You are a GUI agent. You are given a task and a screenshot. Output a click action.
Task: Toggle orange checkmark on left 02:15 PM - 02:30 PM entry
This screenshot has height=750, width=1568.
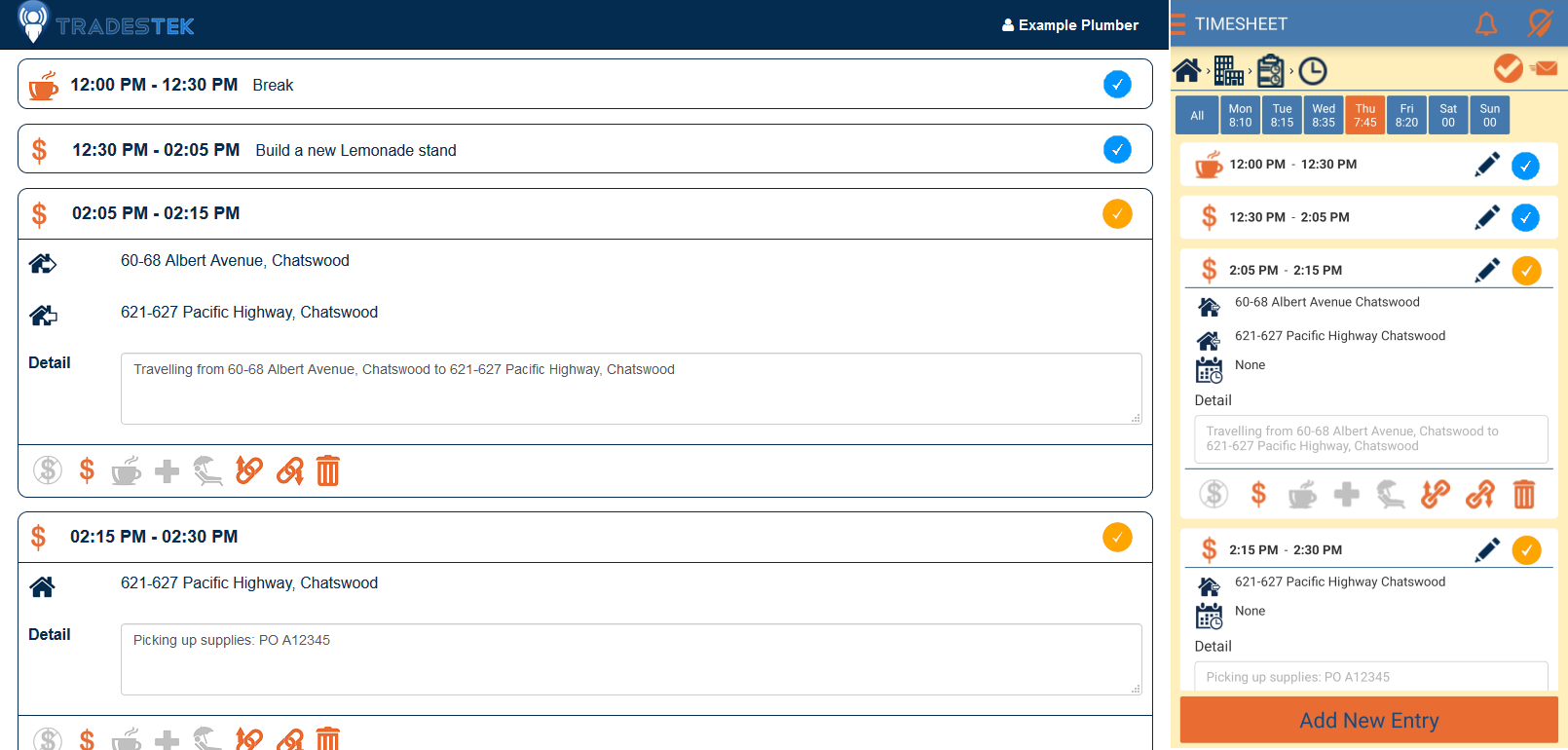pyautogui.click(x=1117, y=537)
